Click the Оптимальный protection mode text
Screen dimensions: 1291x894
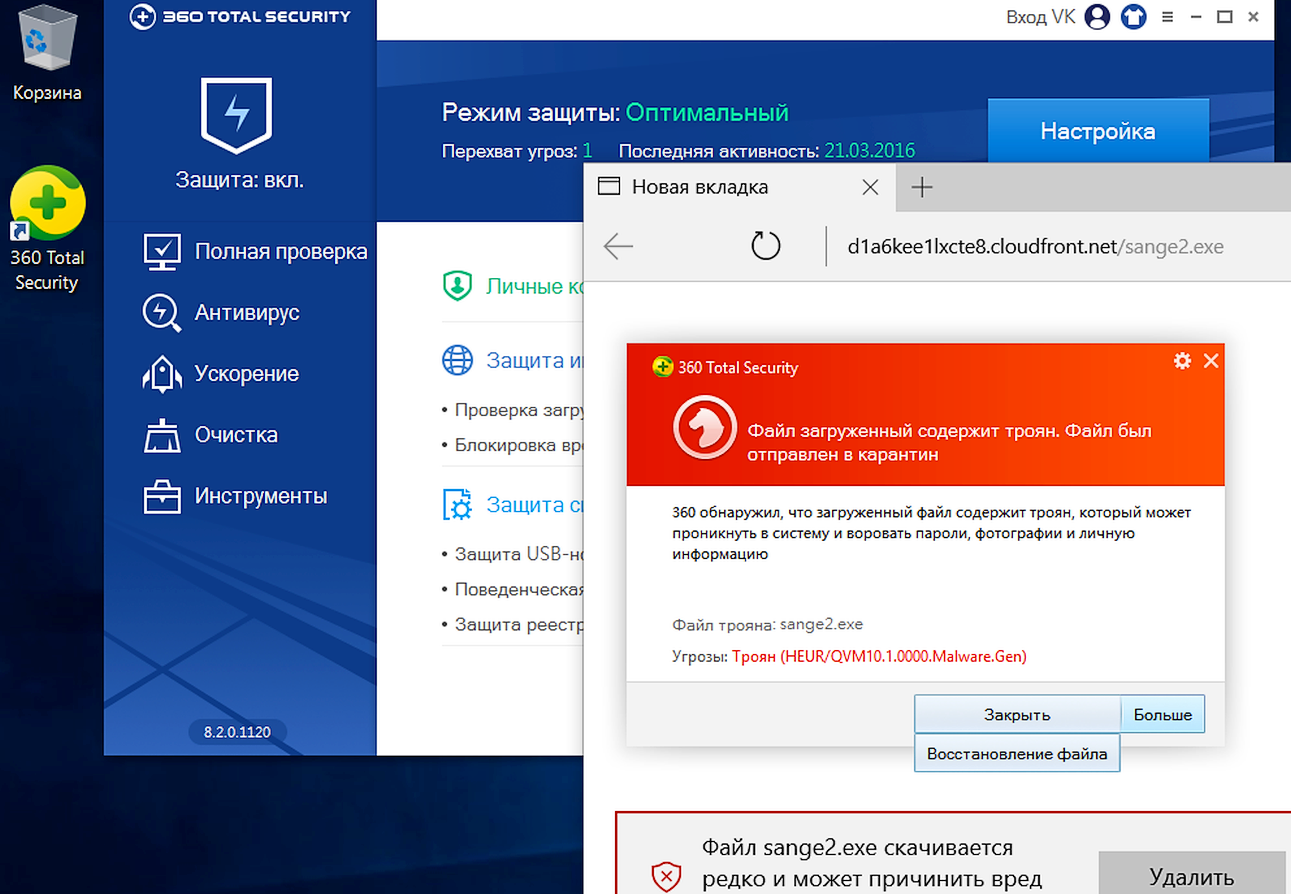click(707, 112)
